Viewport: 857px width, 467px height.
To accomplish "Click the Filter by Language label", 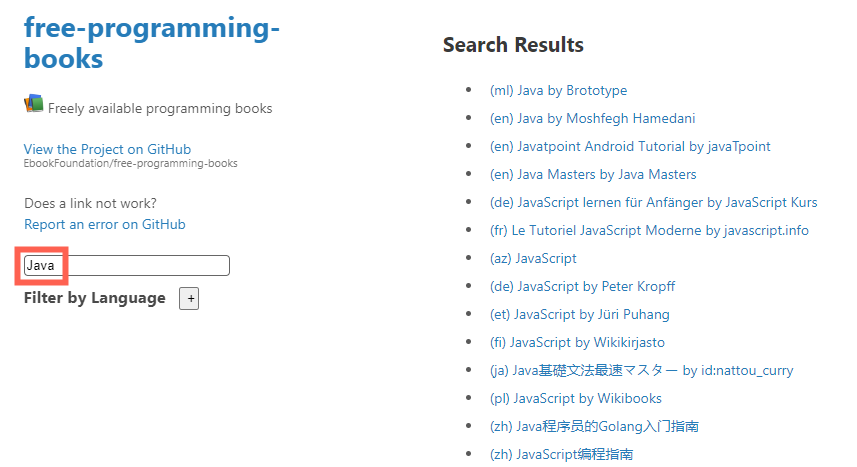I will point(95,298).
